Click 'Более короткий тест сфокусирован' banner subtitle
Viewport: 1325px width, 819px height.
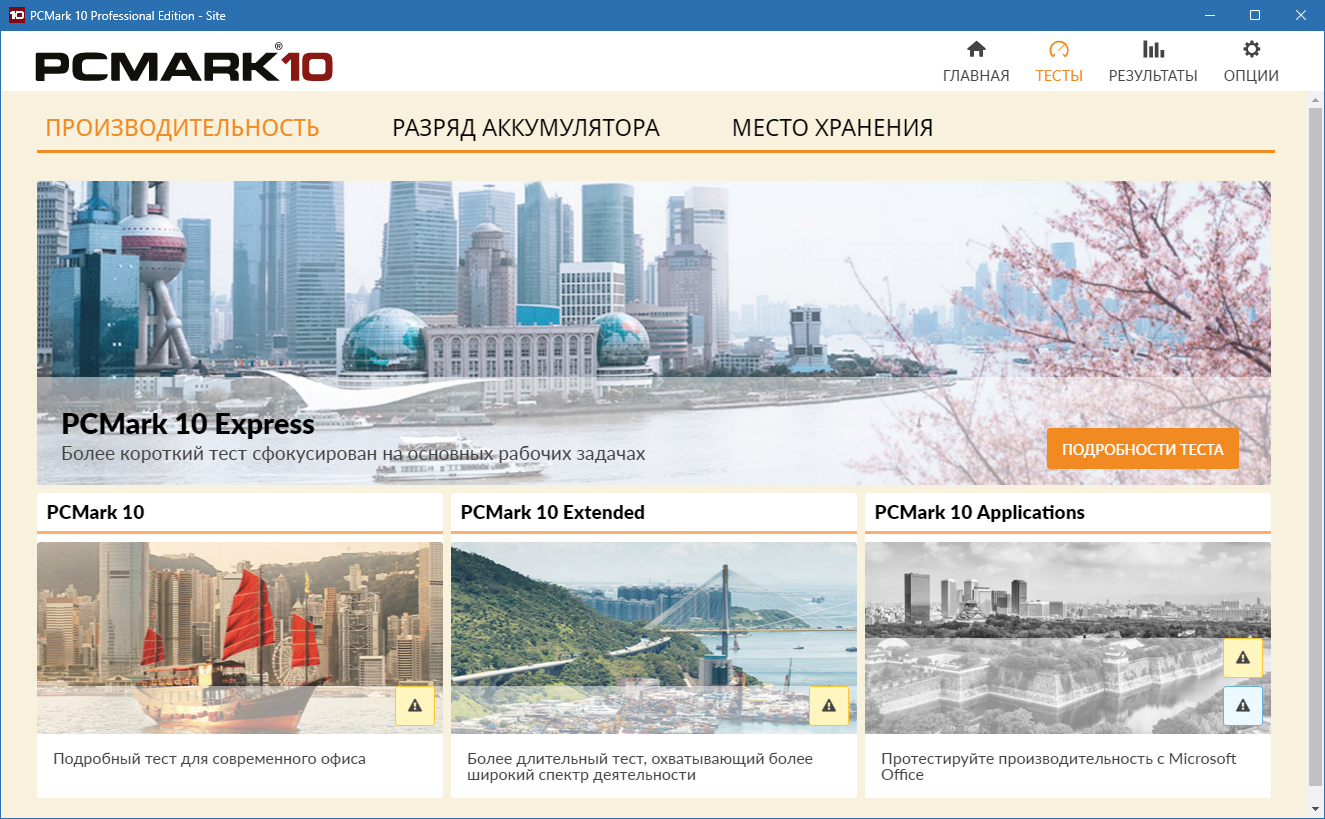click(353, 454)
